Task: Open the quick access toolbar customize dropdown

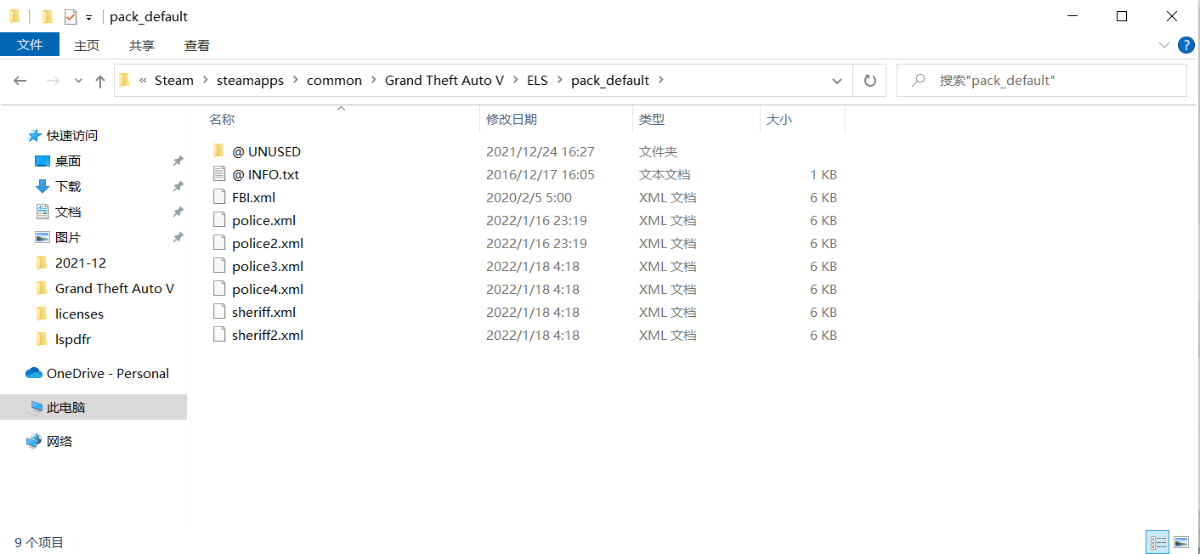Action: click(89, 17)
